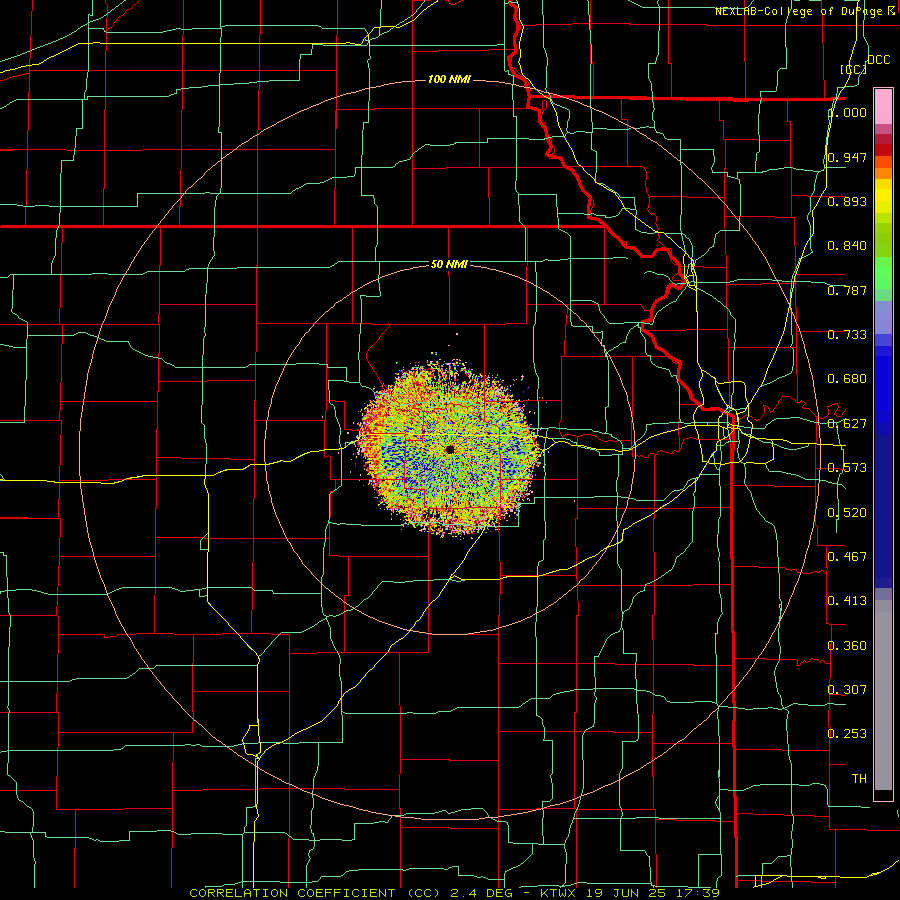Click the 0.840 scale value
The width and height of the screenshot is (900, 900).
847,246
